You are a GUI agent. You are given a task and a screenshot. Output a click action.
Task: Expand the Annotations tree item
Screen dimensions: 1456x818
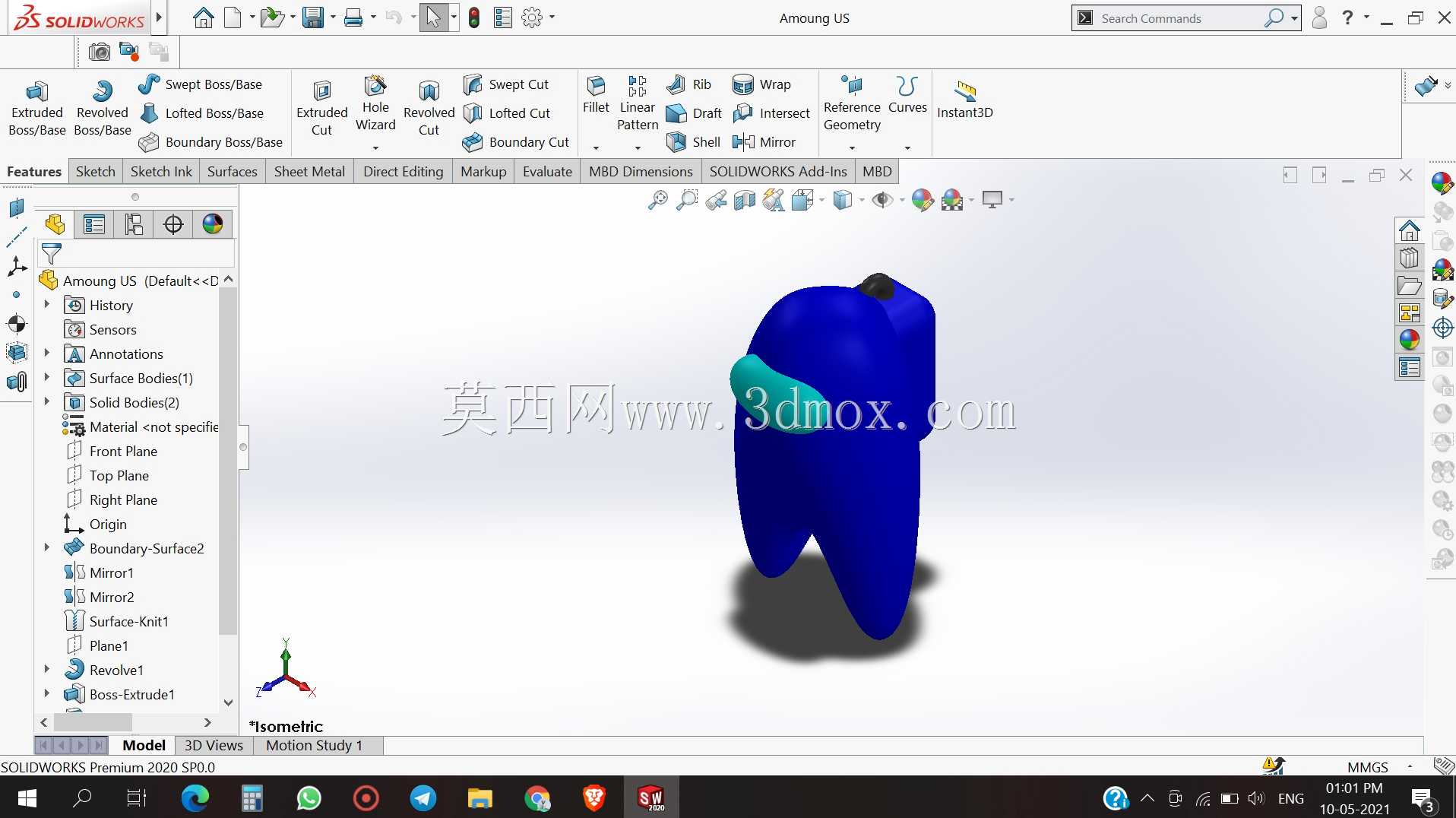[46, 353]
